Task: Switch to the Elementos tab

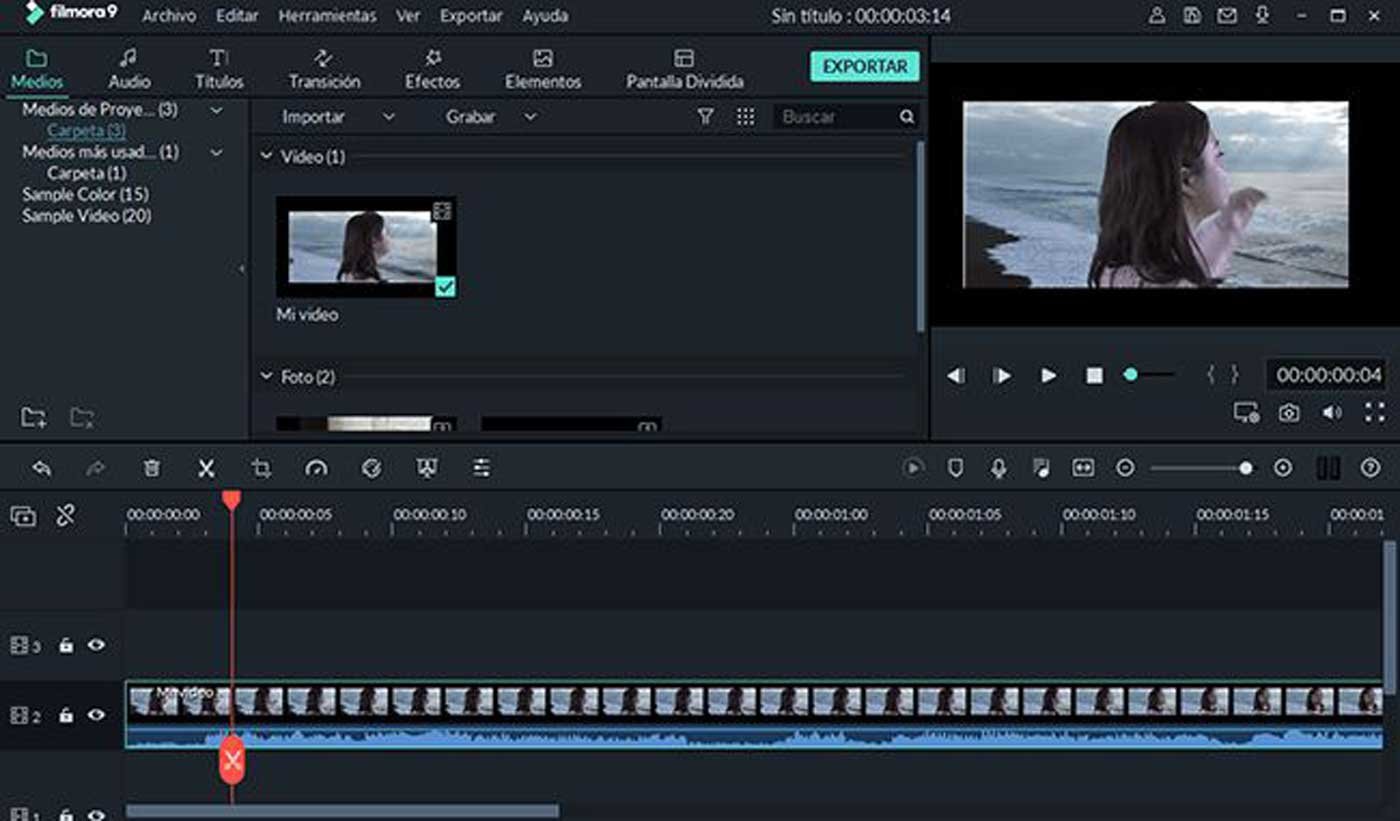Action: pos(543,69)
